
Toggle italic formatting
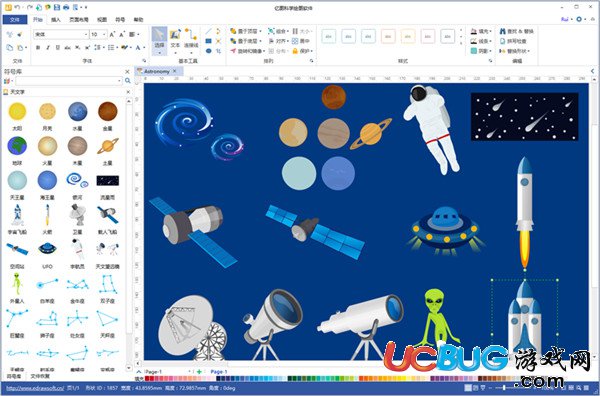click(x=48, y=48)
